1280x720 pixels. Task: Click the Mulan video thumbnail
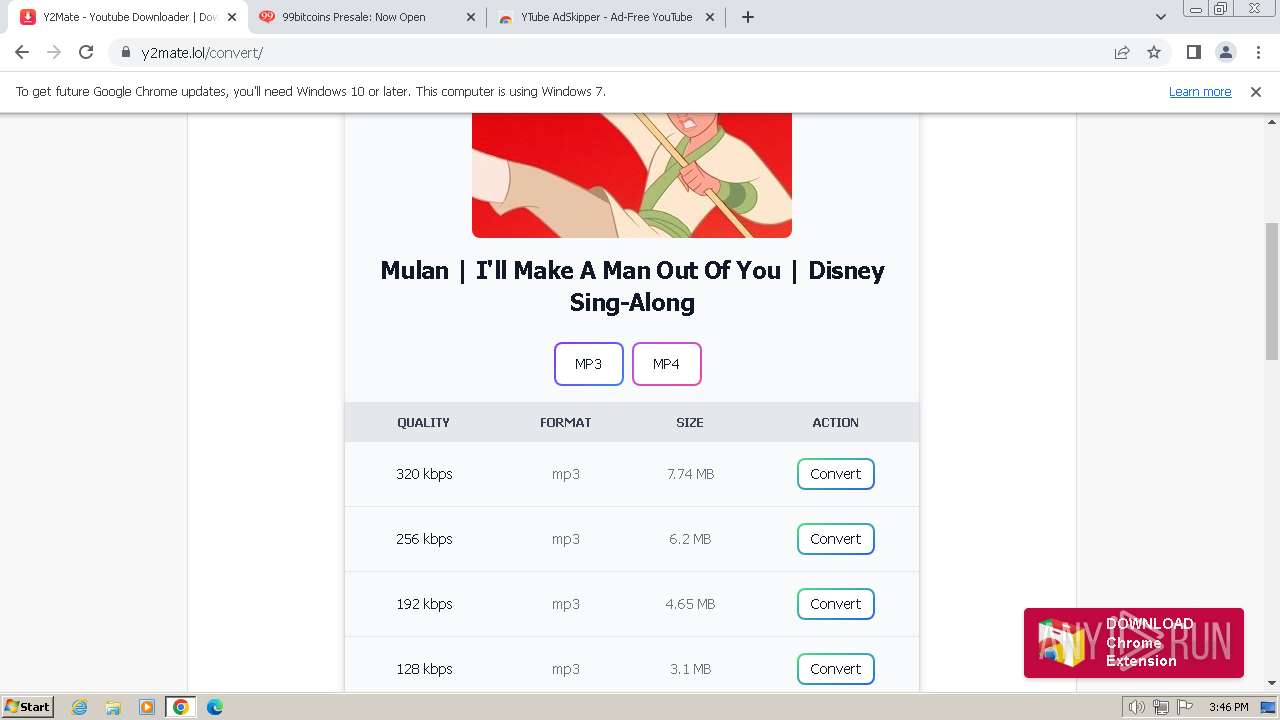632,175
